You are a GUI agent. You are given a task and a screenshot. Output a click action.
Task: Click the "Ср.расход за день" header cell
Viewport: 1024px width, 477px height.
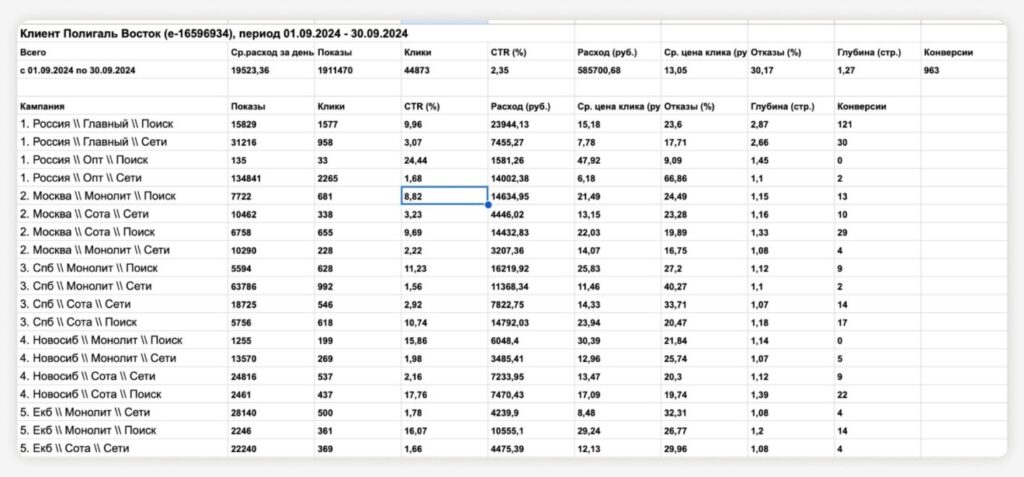tap(271, 52)
